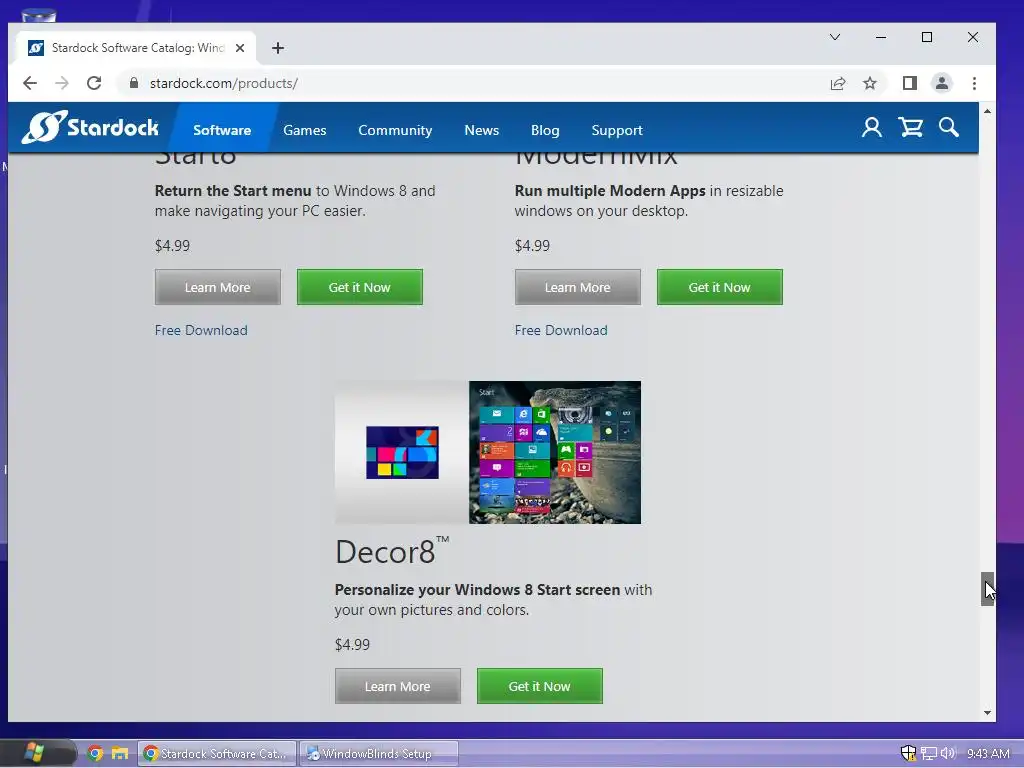The width and height of the screenshot is (1024, 768).
Task: Click Learn More under Decor8
Action: pyautogui.click(x=398, y=686)
